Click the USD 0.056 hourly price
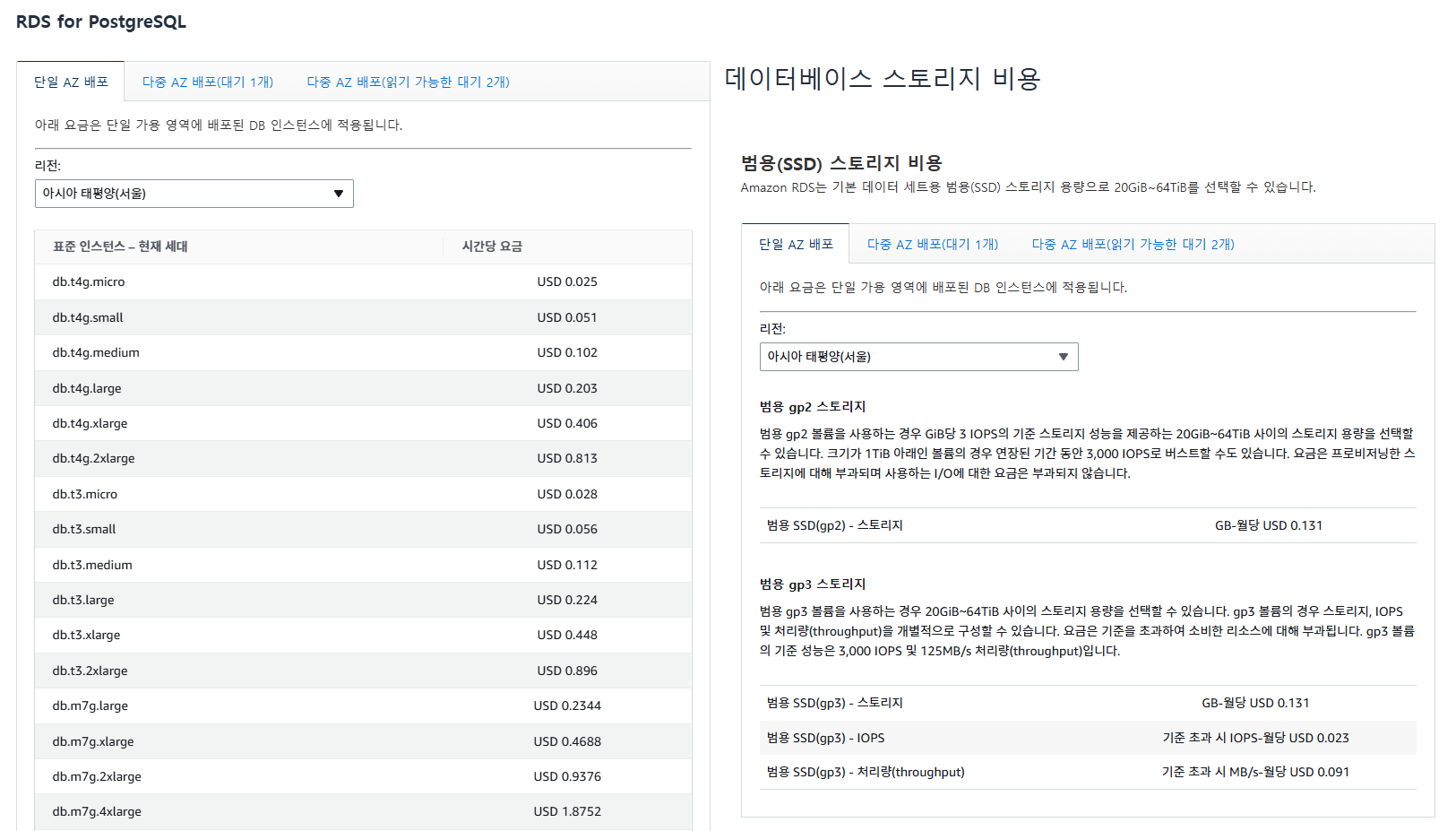This screenshot has height=831, width=1456. click(567, 529)
